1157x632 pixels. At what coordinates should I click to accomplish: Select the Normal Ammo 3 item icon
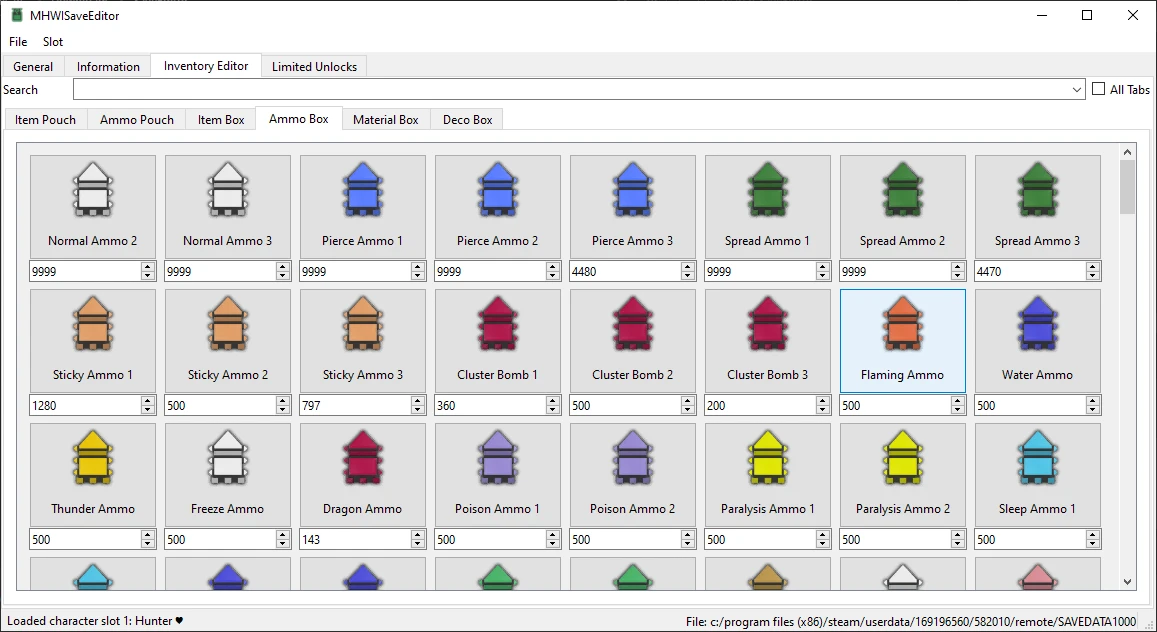(227, 190)
